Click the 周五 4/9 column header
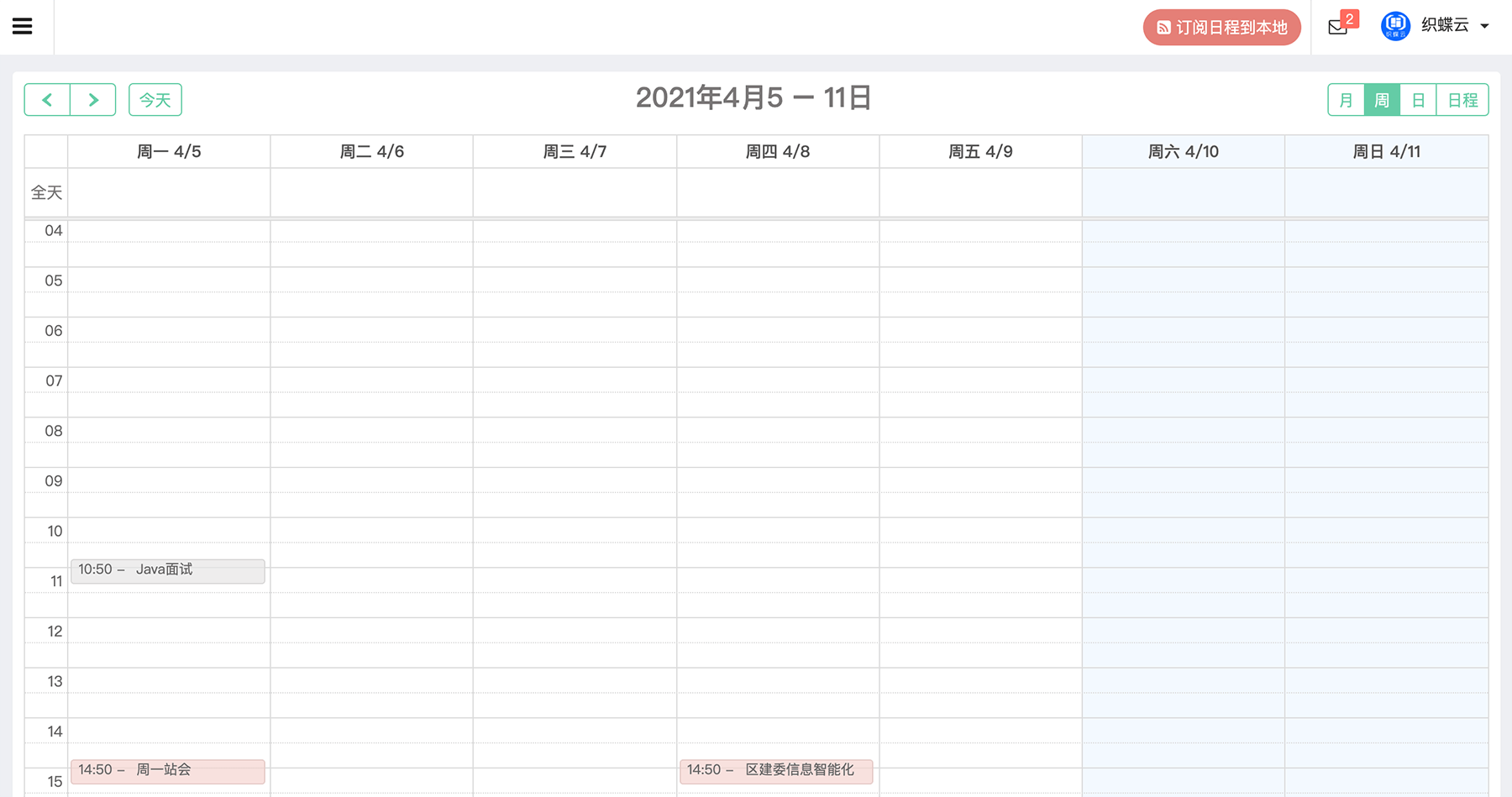Image resolution: width=1512 pixels, height=797 pixels. 980,152
